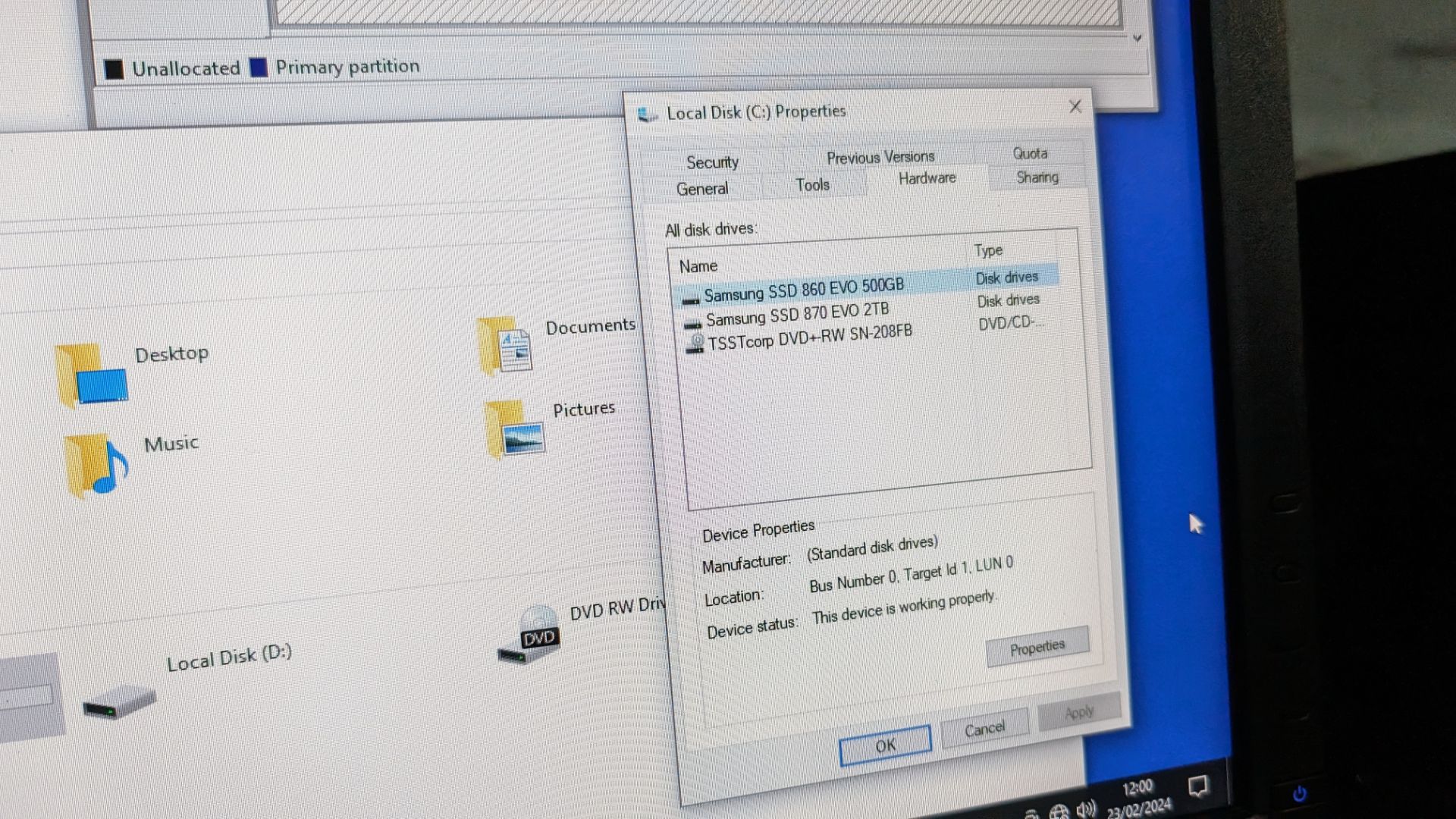Click the black Unallocated legend swatch

click(x=114, y=70)
